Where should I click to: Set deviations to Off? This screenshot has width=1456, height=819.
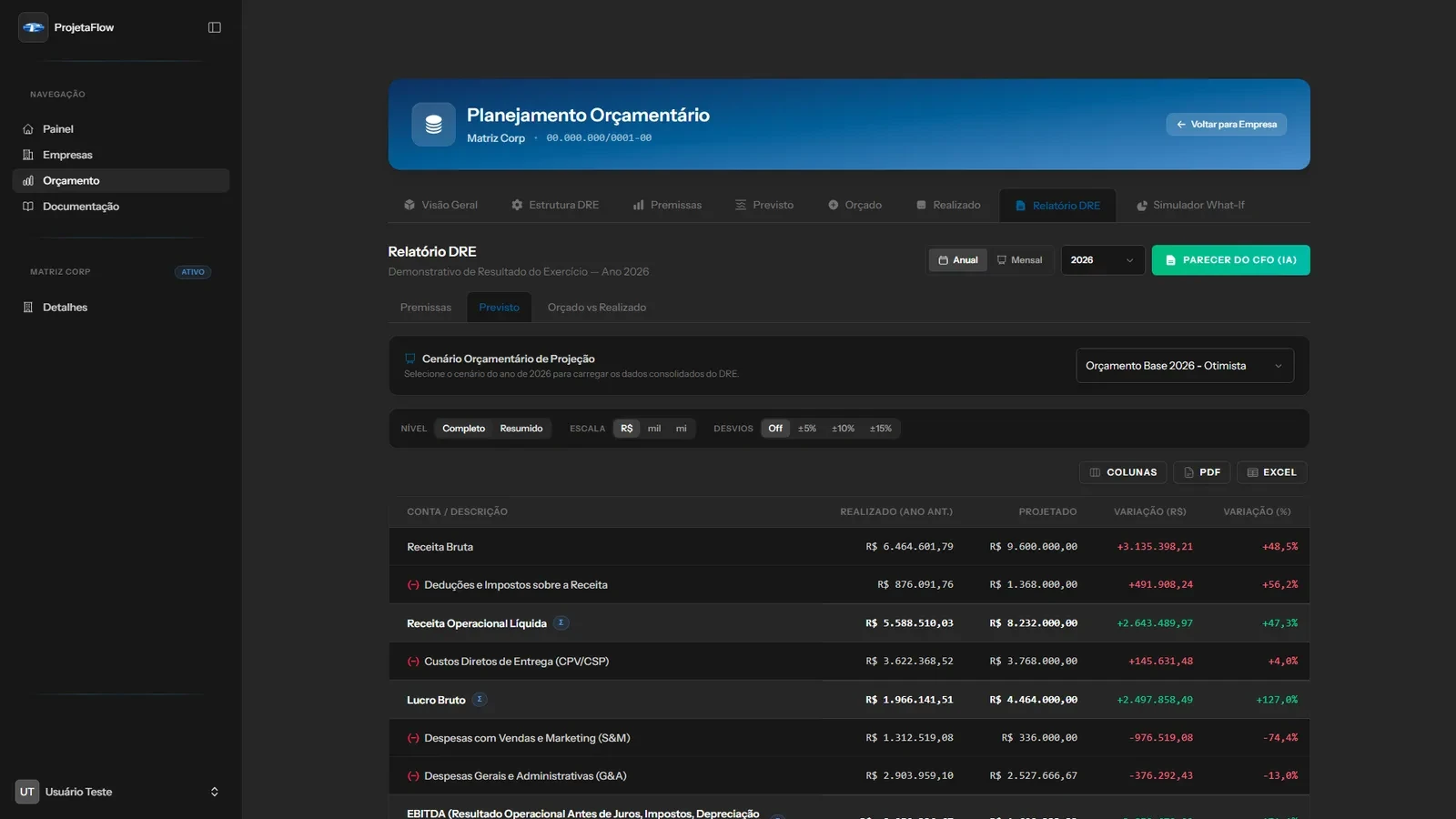click(775, 429)
